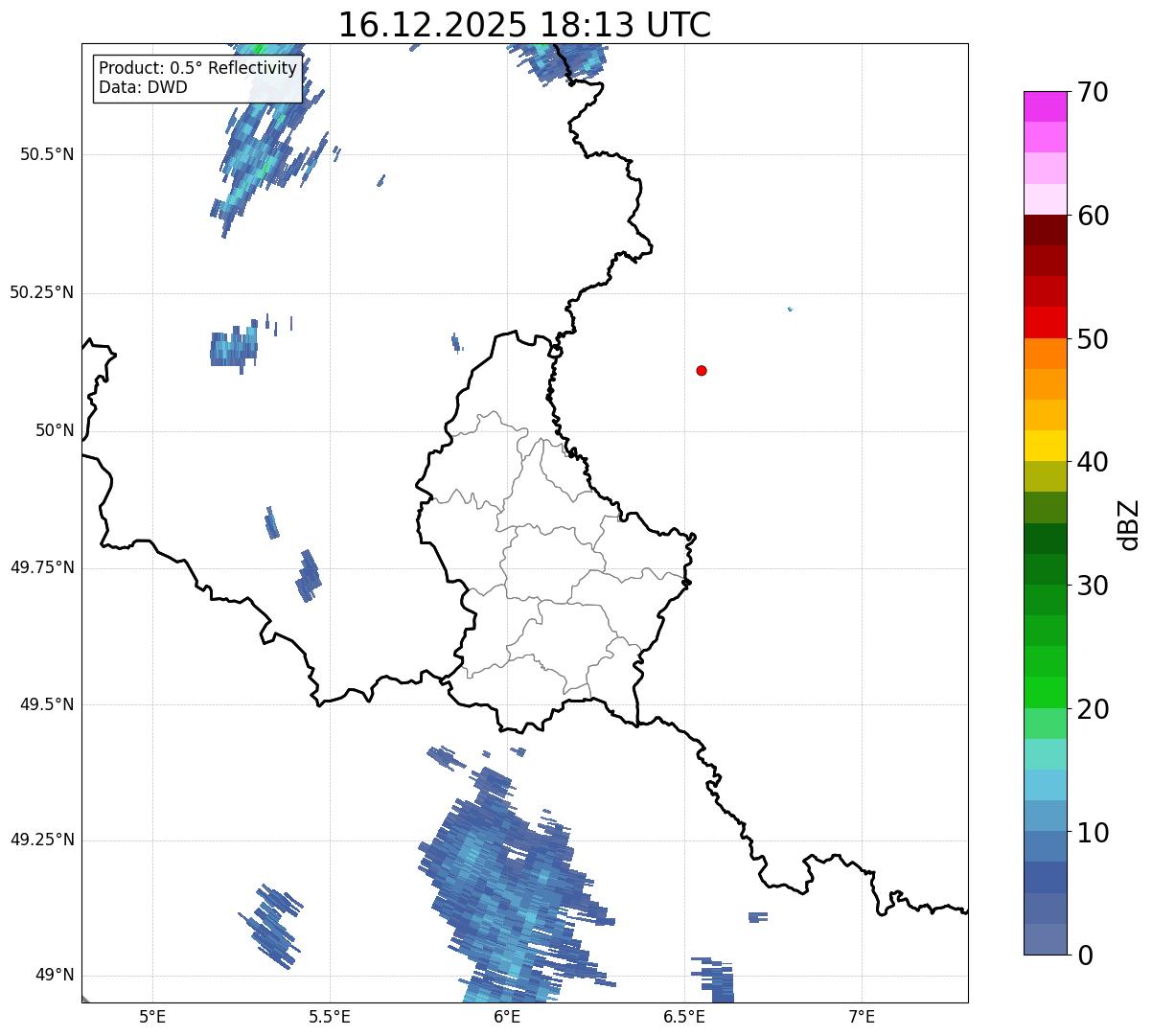The height and width of the screenshot is (1036, 1152).
Task: Click the 49.5°N latitude label
Action: [47, 704]
